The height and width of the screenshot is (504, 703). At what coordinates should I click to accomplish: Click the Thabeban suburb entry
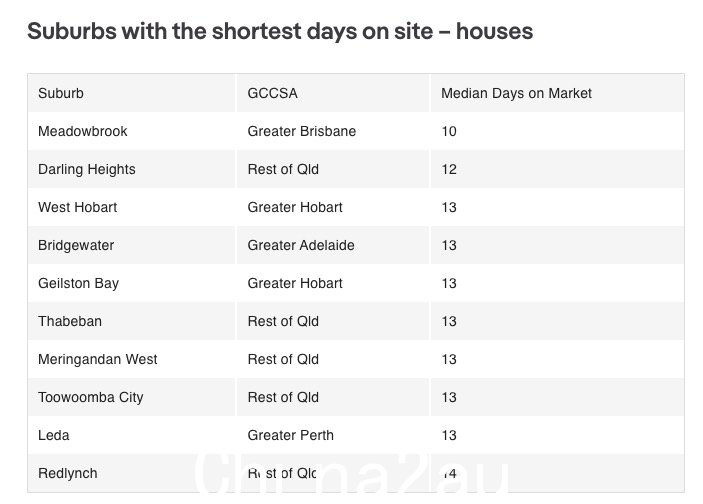[70, 322]
